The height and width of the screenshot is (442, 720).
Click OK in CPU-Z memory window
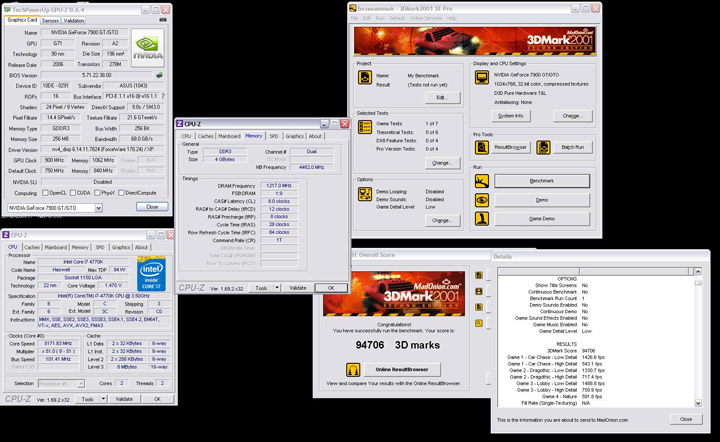331,288
